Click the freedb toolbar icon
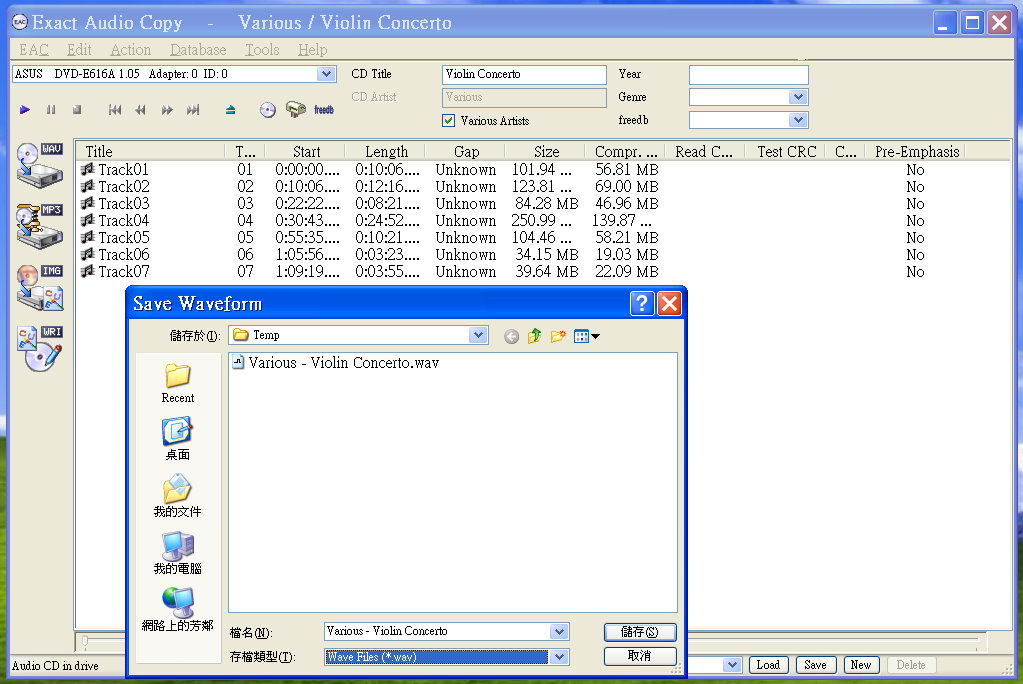Image resolution: width=1023 pixels, height=684 pixels. click(324, 110)
